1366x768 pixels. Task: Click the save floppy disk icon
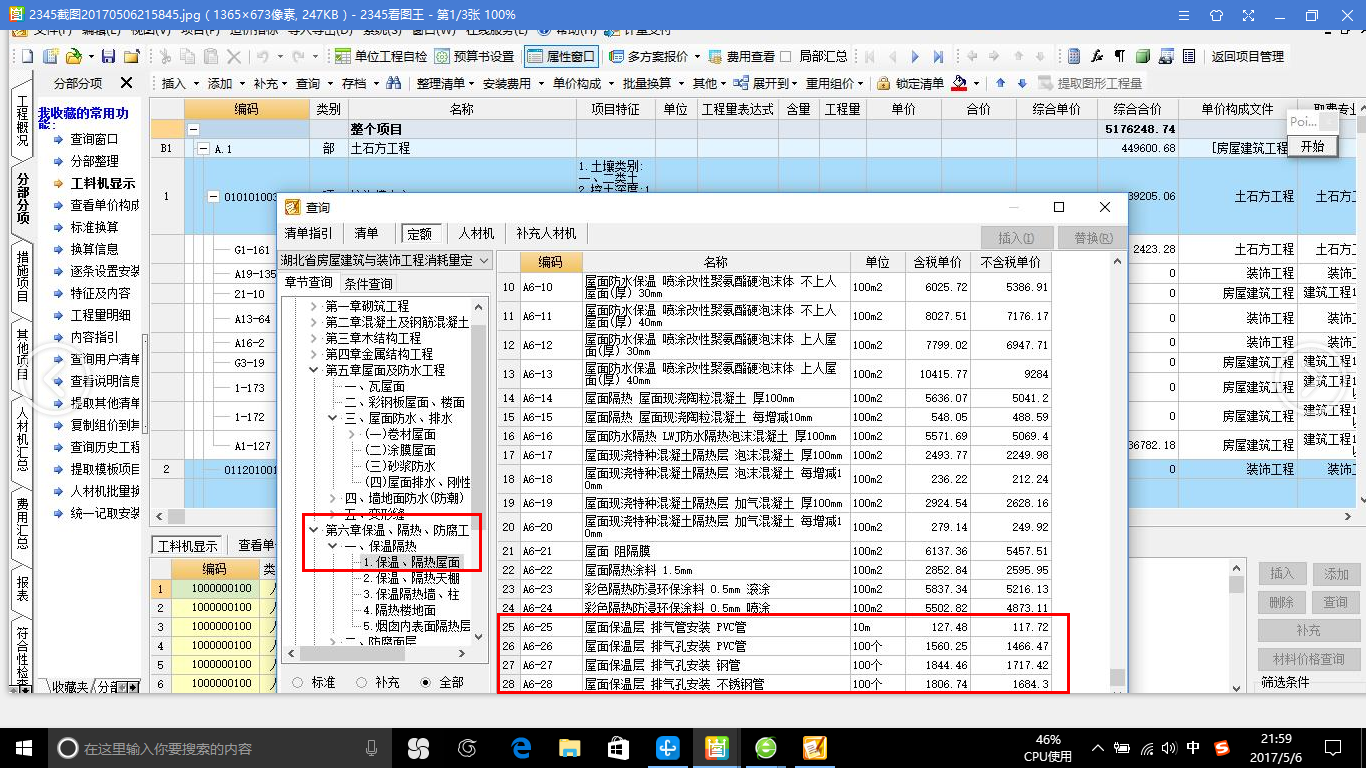(x=108, y=57)
